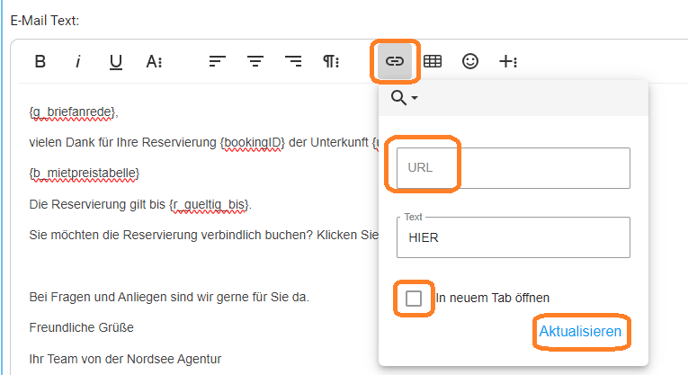Underline the selected text
Viewport: 688px width, 375px height.
(116, 61)
